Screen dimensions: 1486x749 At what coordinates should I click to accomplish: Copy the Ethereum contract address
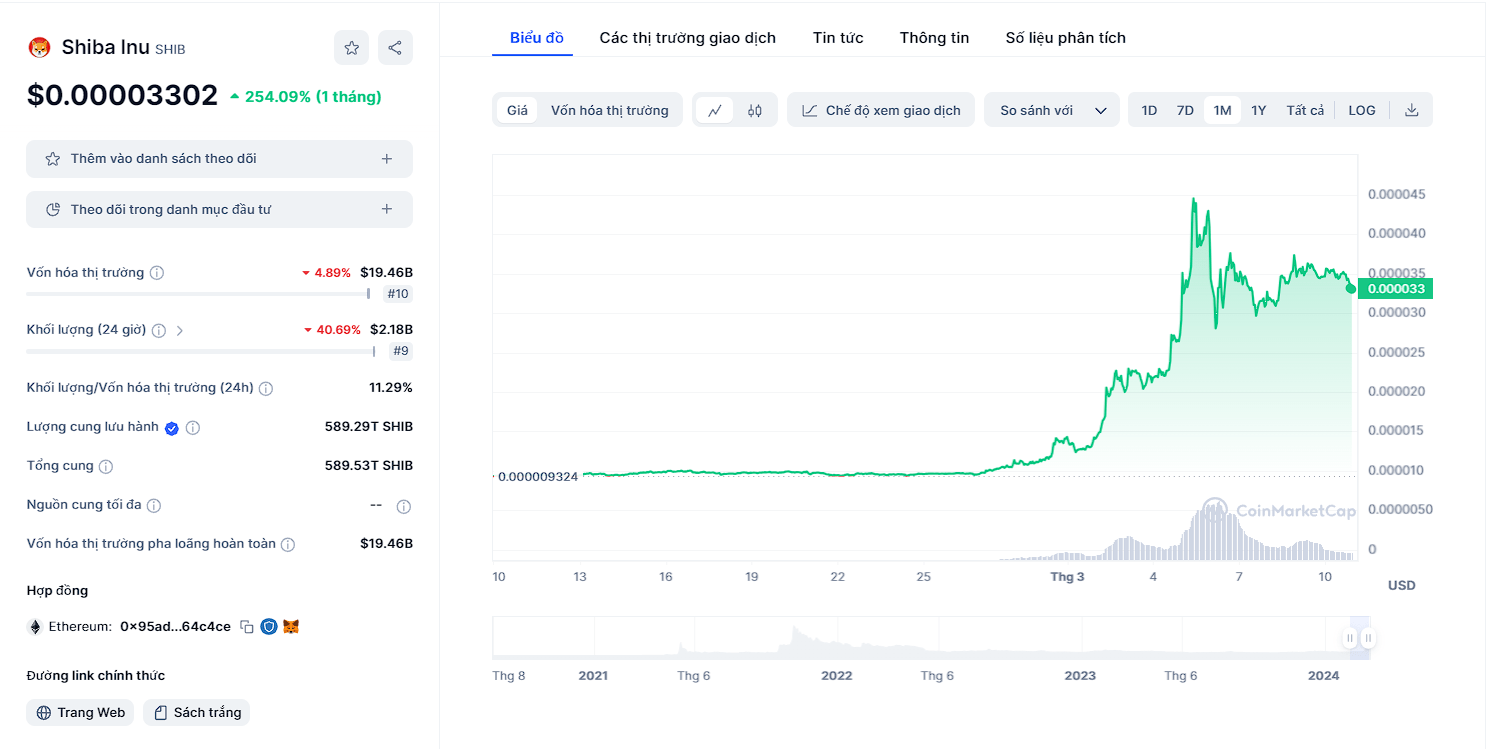tap(247, 627)
